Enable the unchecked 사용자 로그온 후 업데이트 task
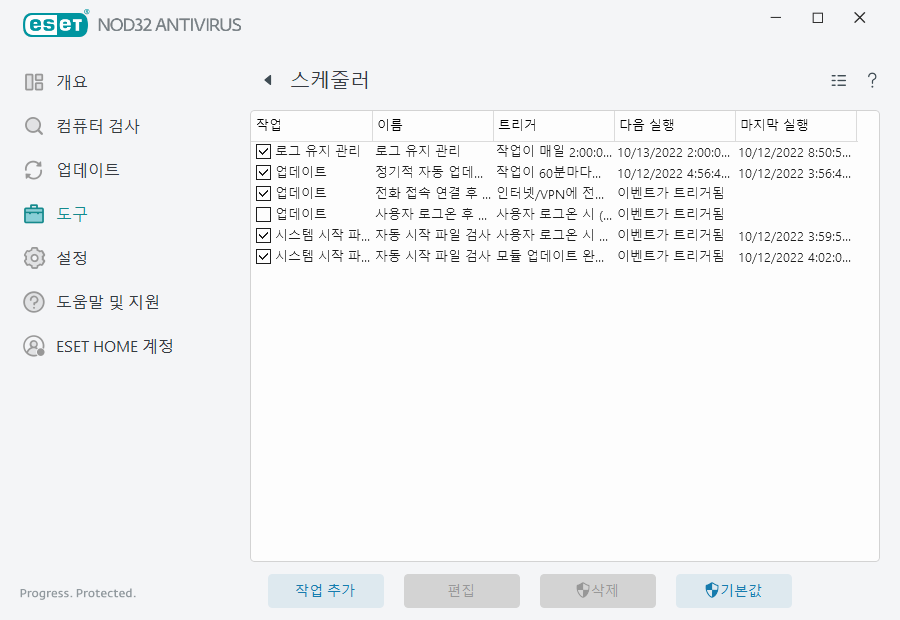Screen dimensions: 900x620 (x=263, y=213)
